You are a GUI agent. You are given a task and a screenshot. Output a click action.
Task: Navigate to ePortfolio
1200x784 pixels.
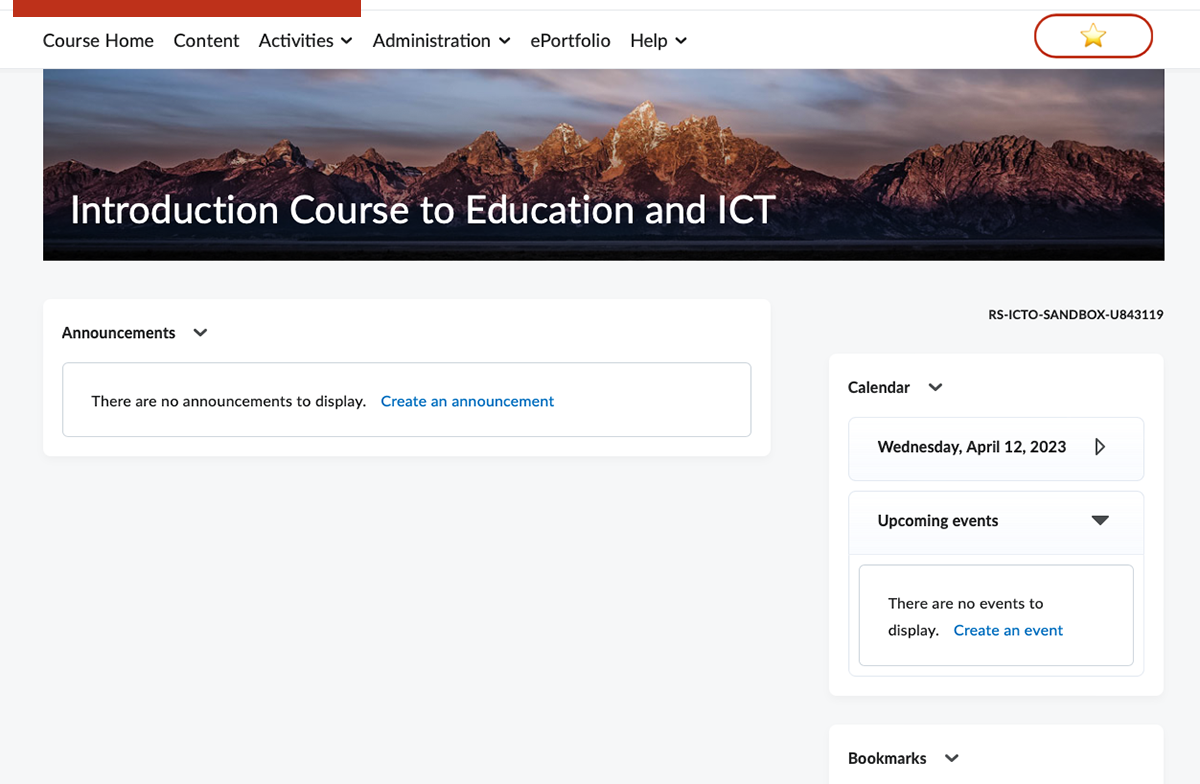coord(570,41)
